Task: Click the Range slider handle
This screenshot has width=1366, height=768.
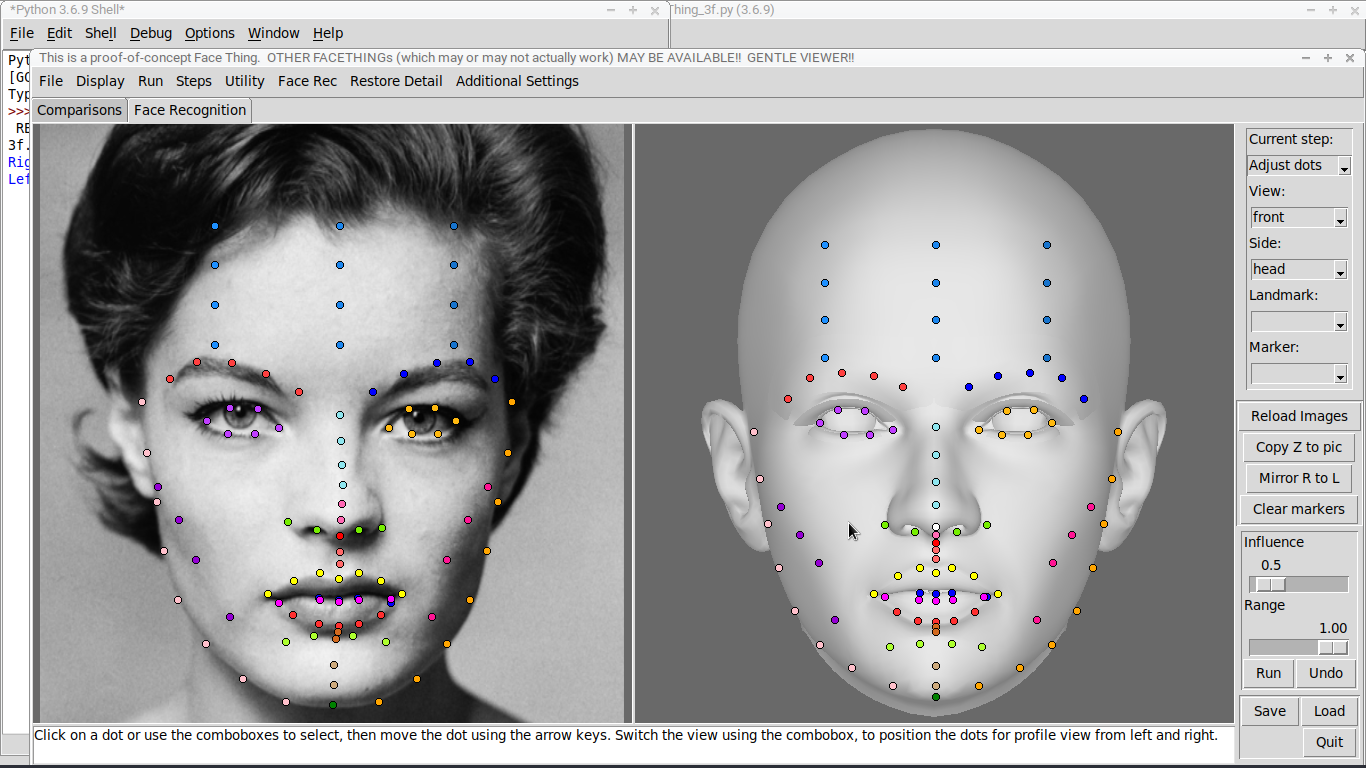Action: [x=1332, y=647]
